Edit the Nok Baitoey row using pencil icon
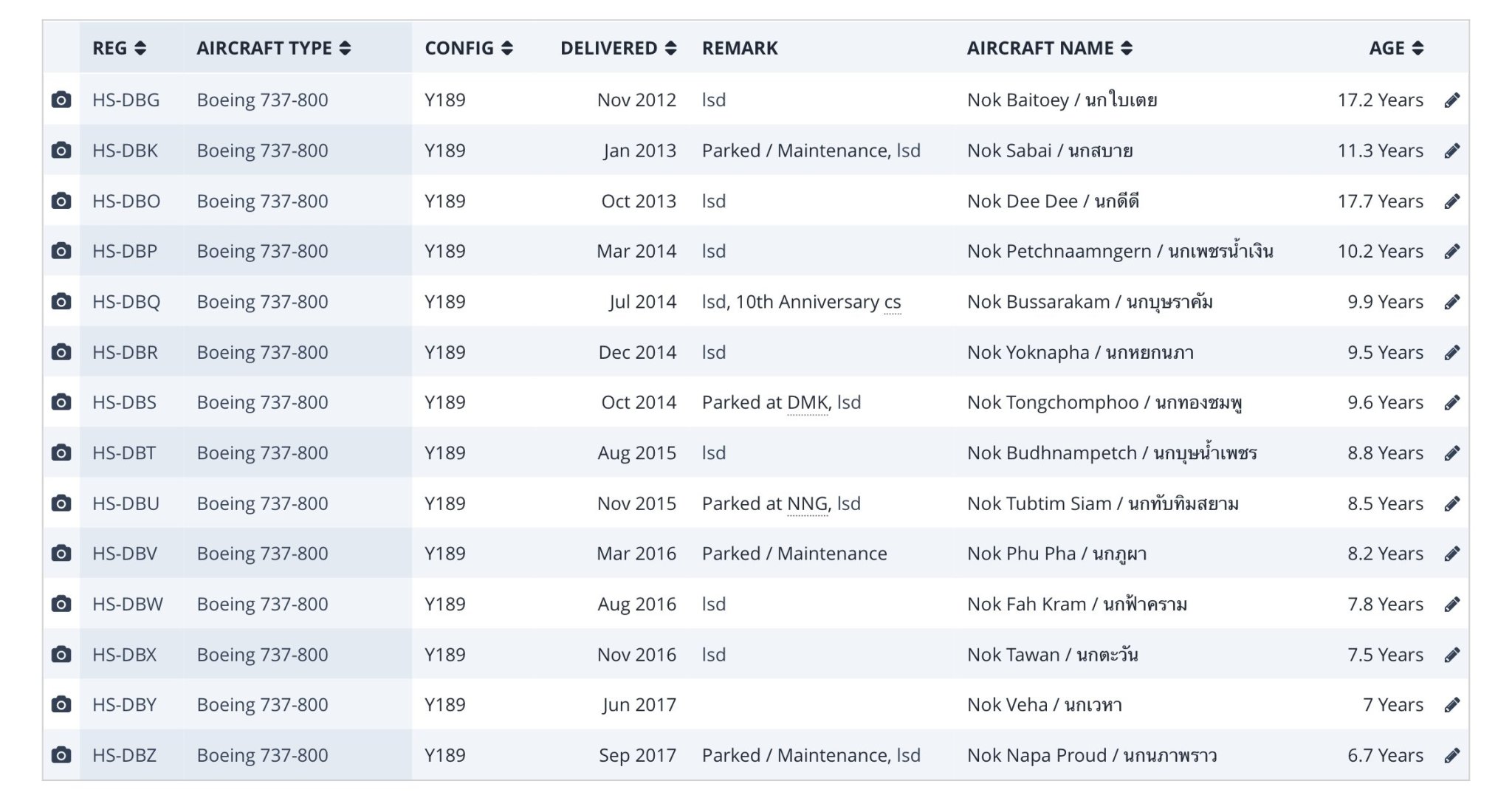 (x=1451, y=100)
